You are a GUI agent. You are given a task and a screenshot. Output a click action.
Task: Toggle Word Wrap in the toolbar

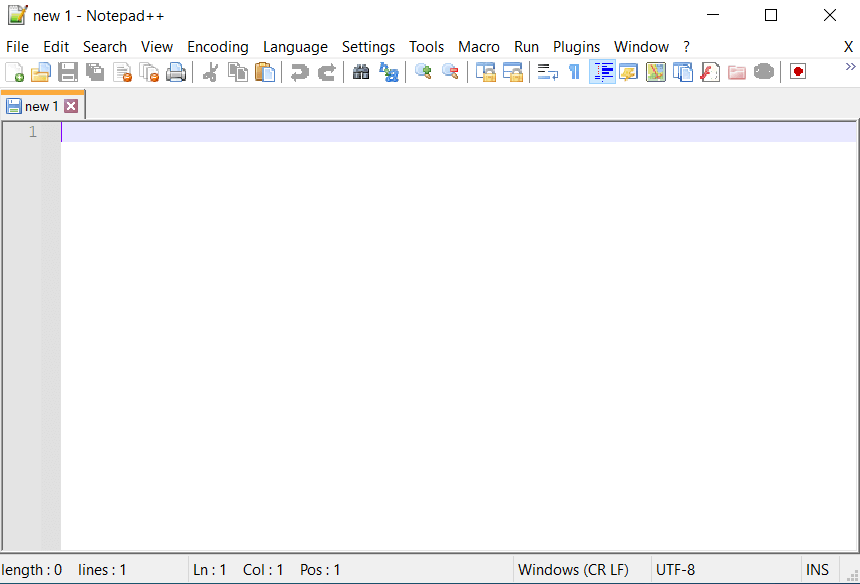[547, 72]
